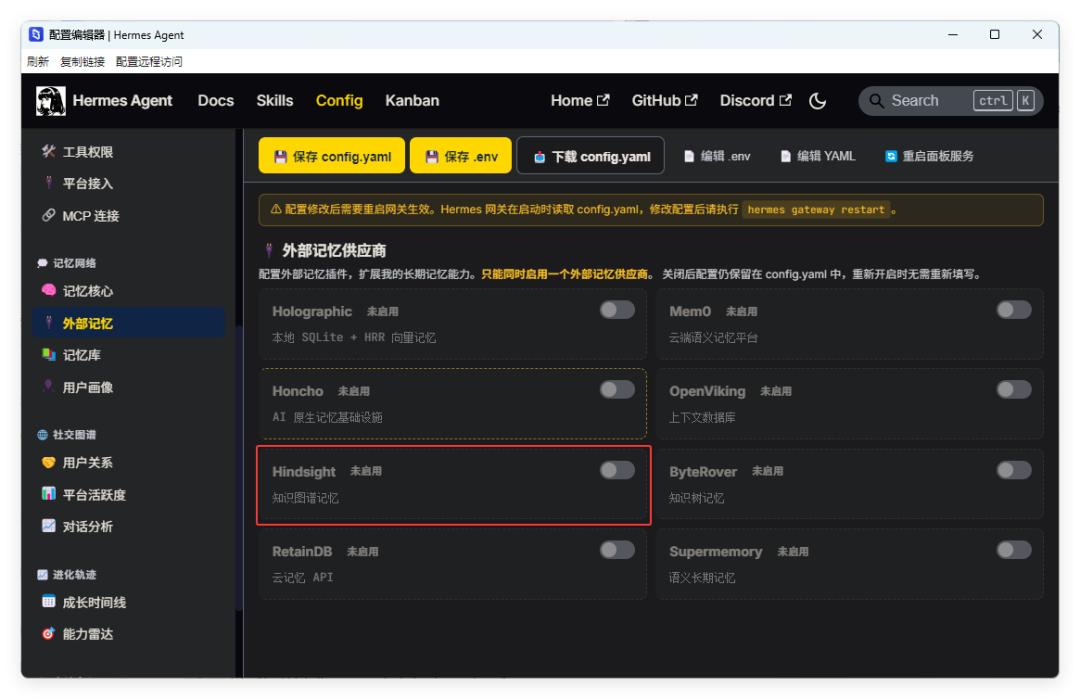Click the hermes gateway restart code text

pos(816,209)
